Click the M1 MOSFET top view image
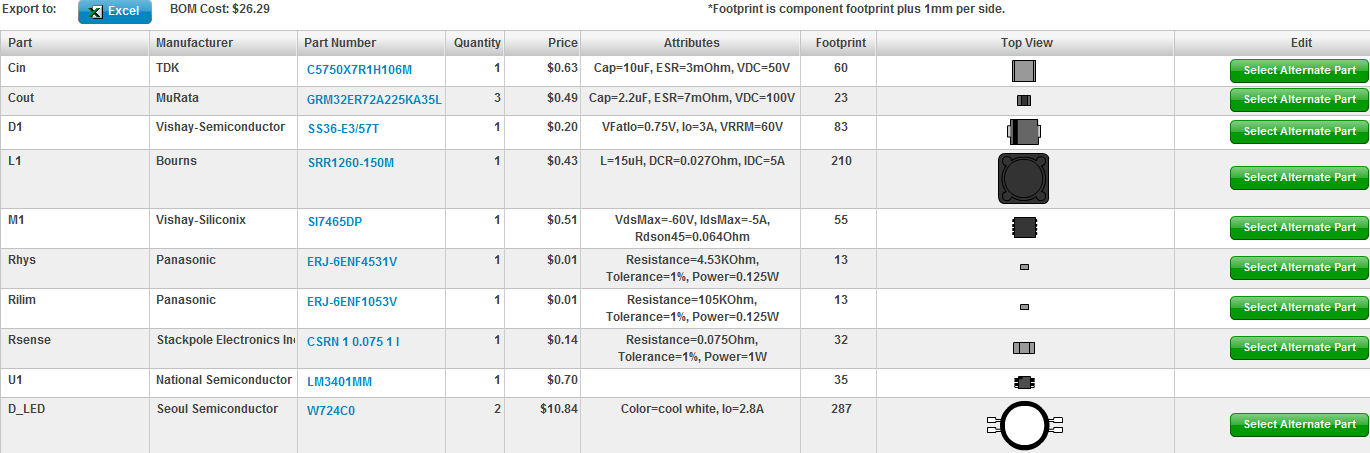The width and height of the screenshot is (1370, 453). 1025,228
